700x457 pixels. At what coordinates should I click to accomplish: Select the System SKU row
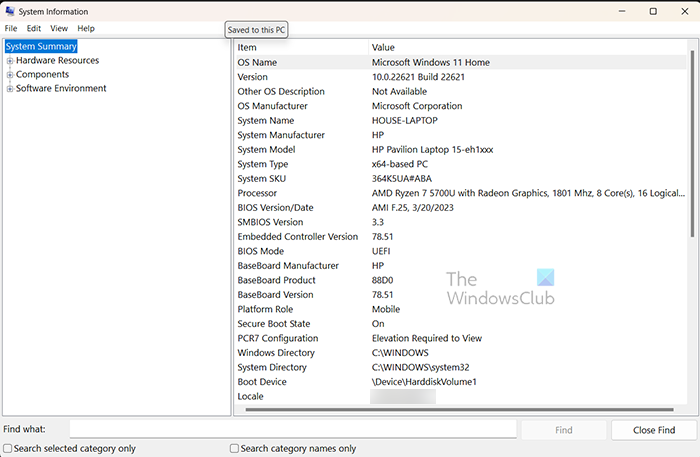[461, 179]
